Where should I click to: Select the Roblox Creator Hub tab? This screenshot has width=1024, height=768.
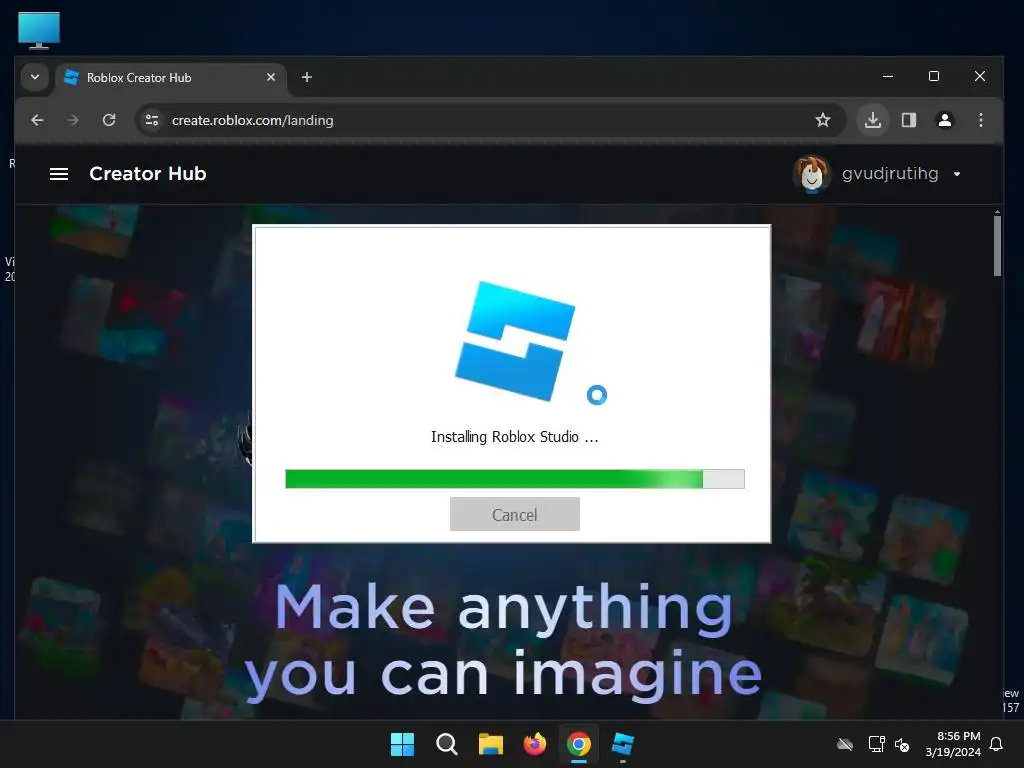click(171, 78)
